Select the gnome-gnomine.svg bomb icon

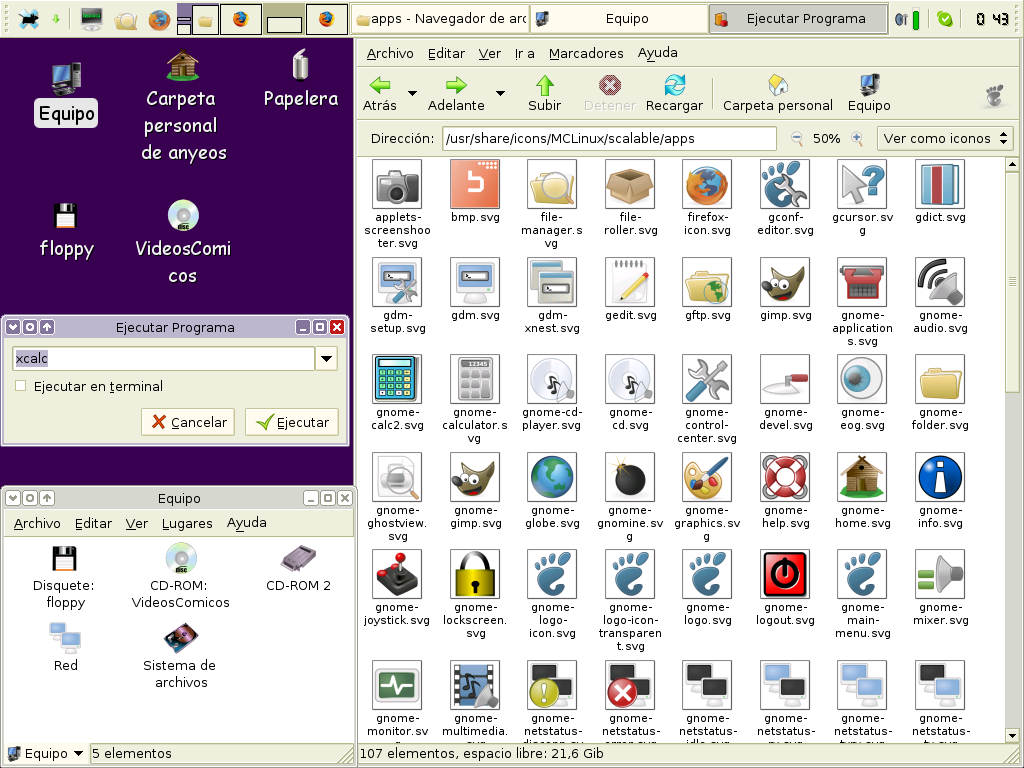pyautogui.click(x=630, y=477)
